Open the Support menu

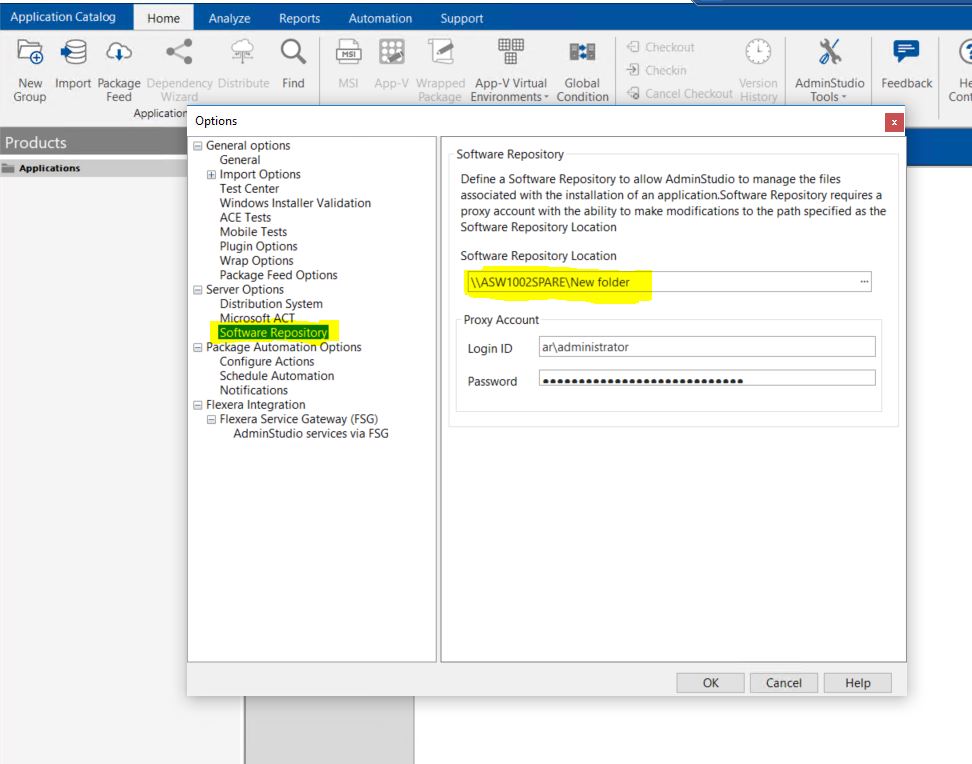click(461, 17)
